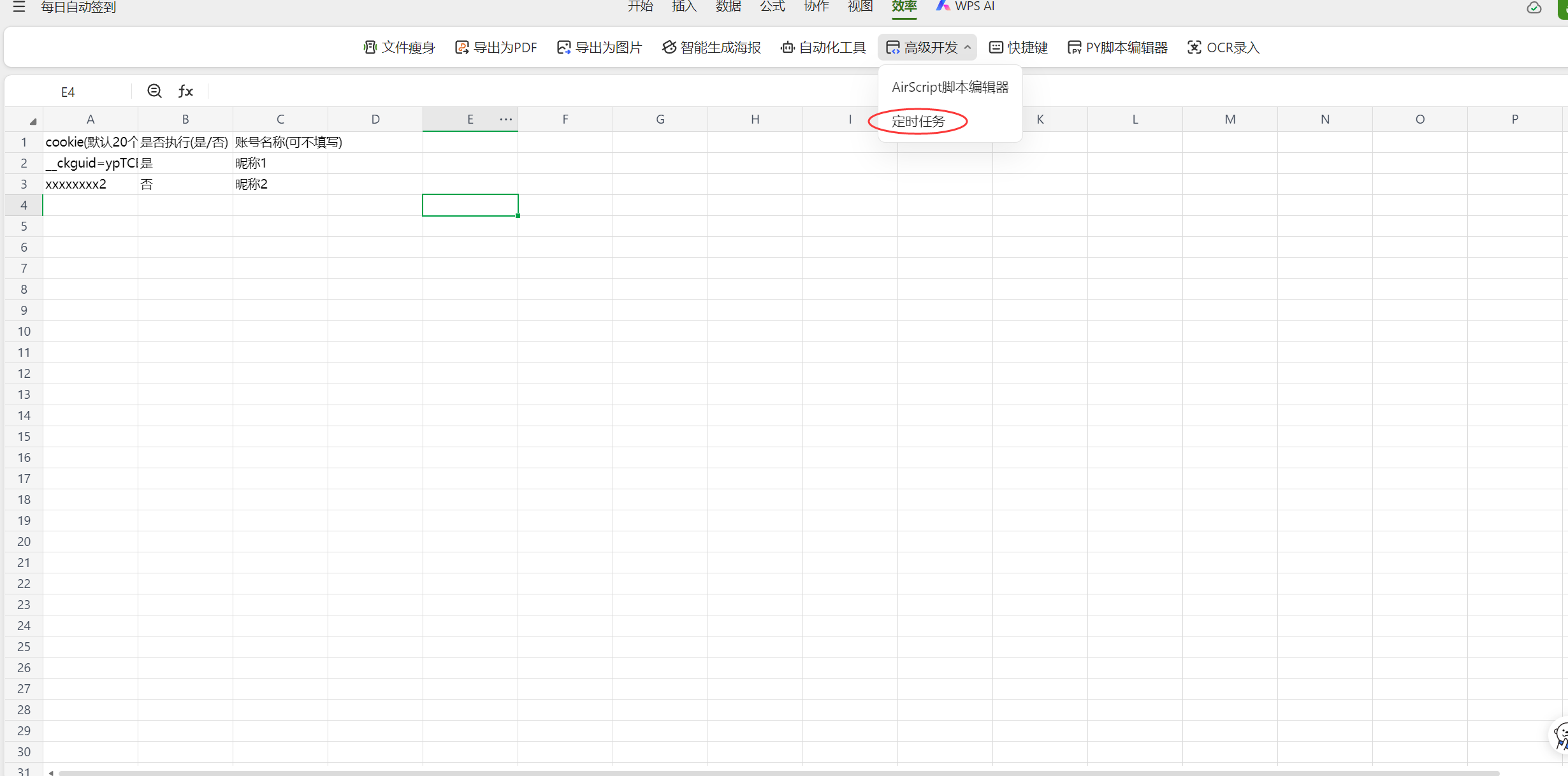The image size is (1568, 776).
Task: Open the hamburger main menu
Action: click(x=19, y=7)
